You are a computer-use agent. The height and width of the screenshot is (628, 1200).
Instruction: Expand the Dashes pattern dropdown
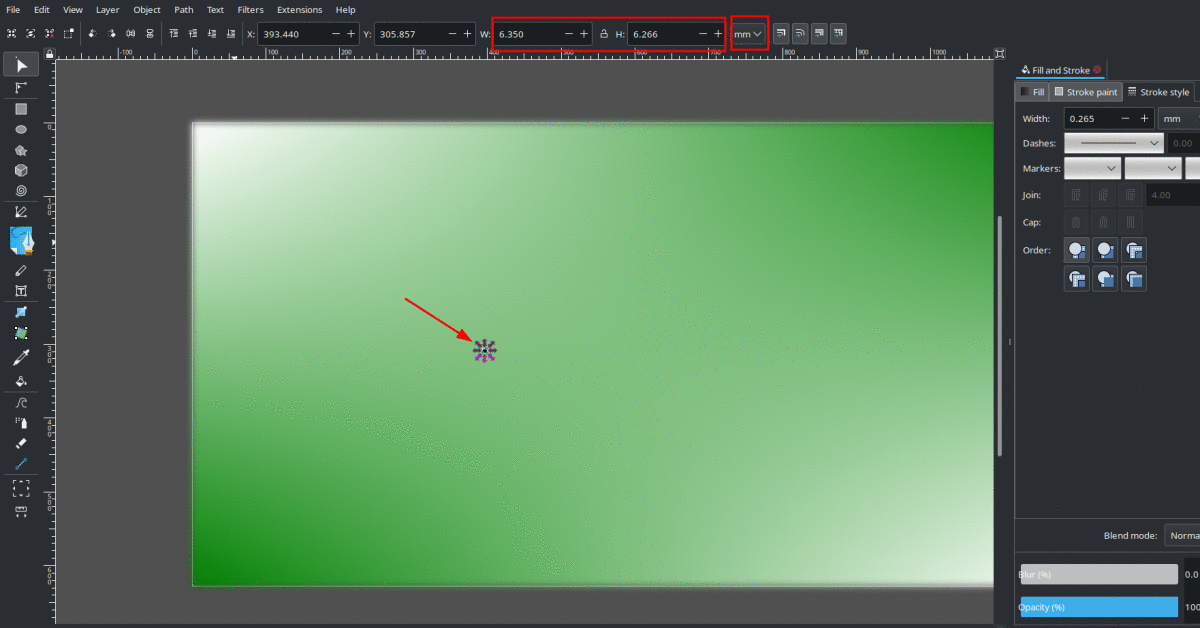pyautogui.click(x=1112, y=143)
